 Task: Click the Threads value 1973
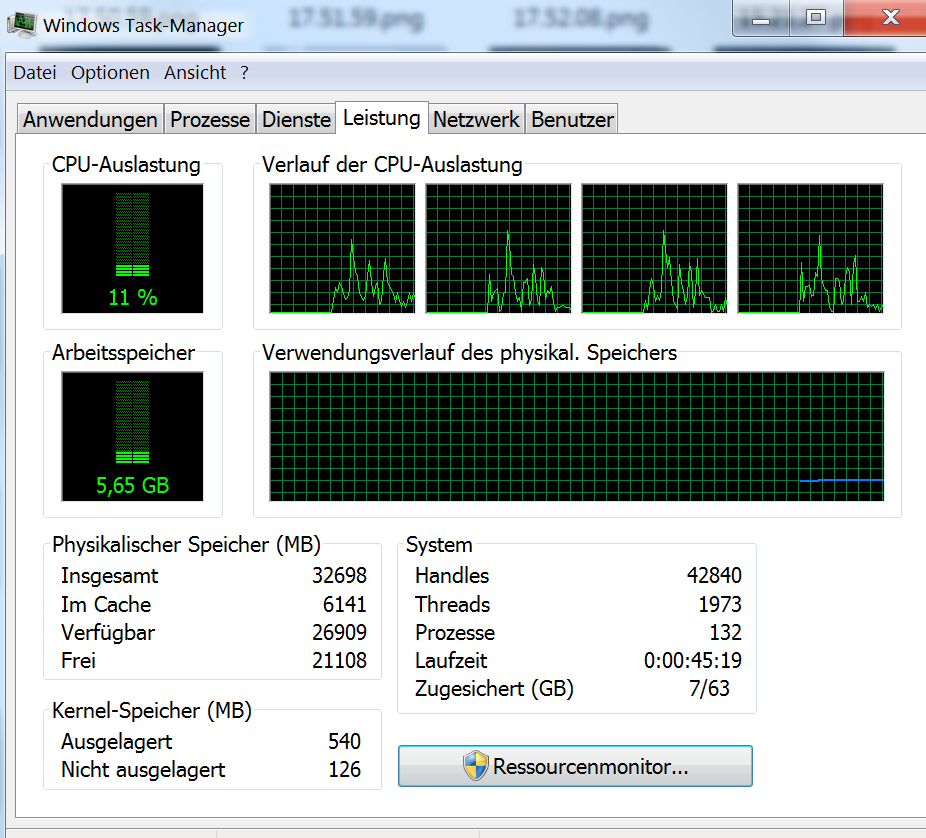(x=720, y=604)
